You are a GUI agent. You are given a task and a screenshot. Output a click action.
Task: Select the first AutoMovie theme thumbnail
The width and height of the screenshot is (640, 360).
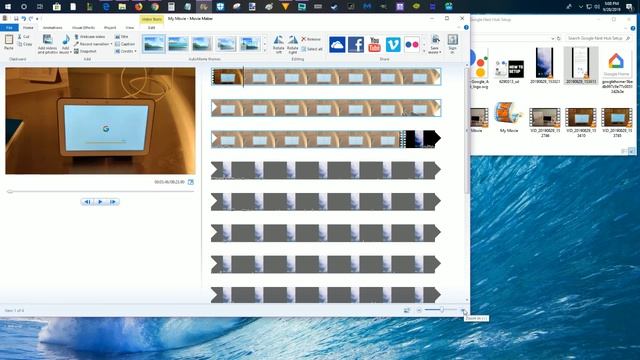[x=153, y=44]
